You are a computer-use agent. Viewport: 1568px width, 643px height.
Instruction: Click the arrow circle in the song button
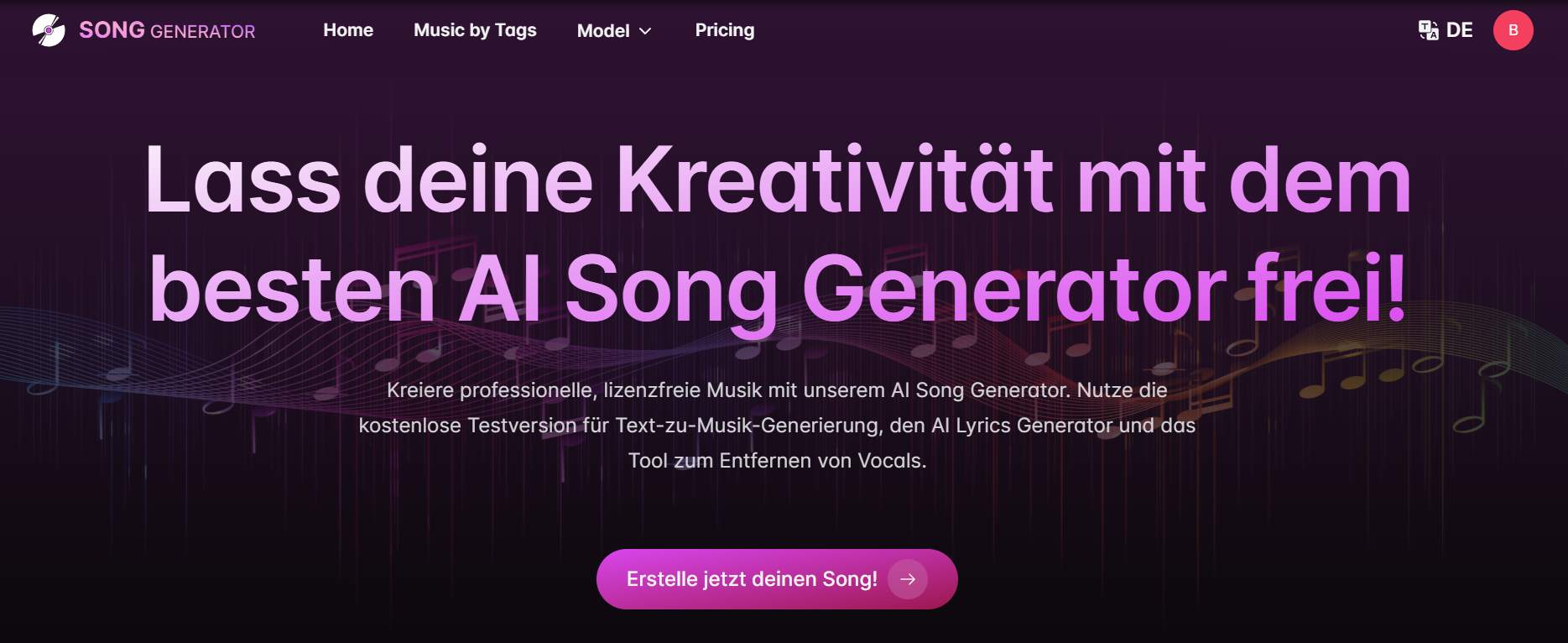click(x=908, y=579)
